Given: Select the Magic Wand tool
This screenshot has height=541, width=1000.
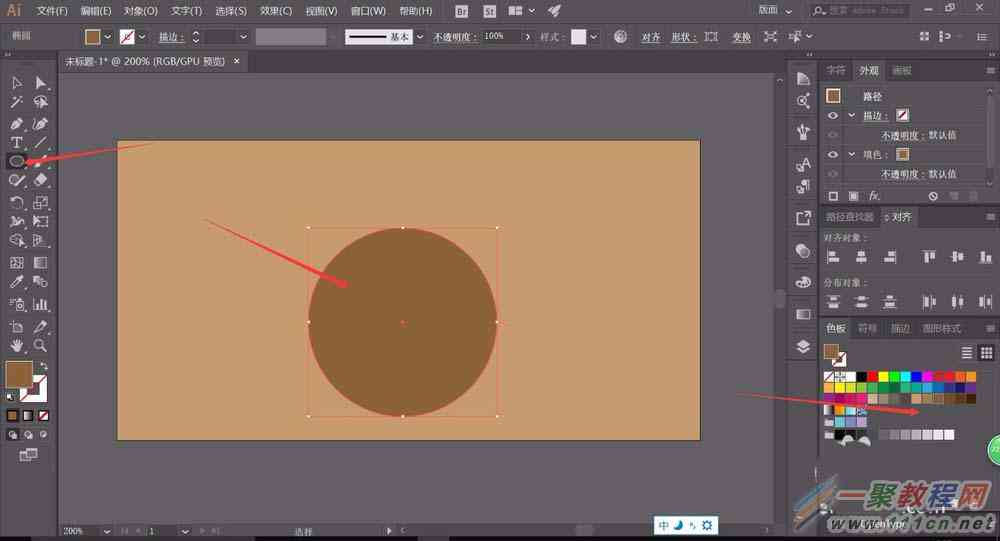Looking at the screenshot, I should click(17, 102).
